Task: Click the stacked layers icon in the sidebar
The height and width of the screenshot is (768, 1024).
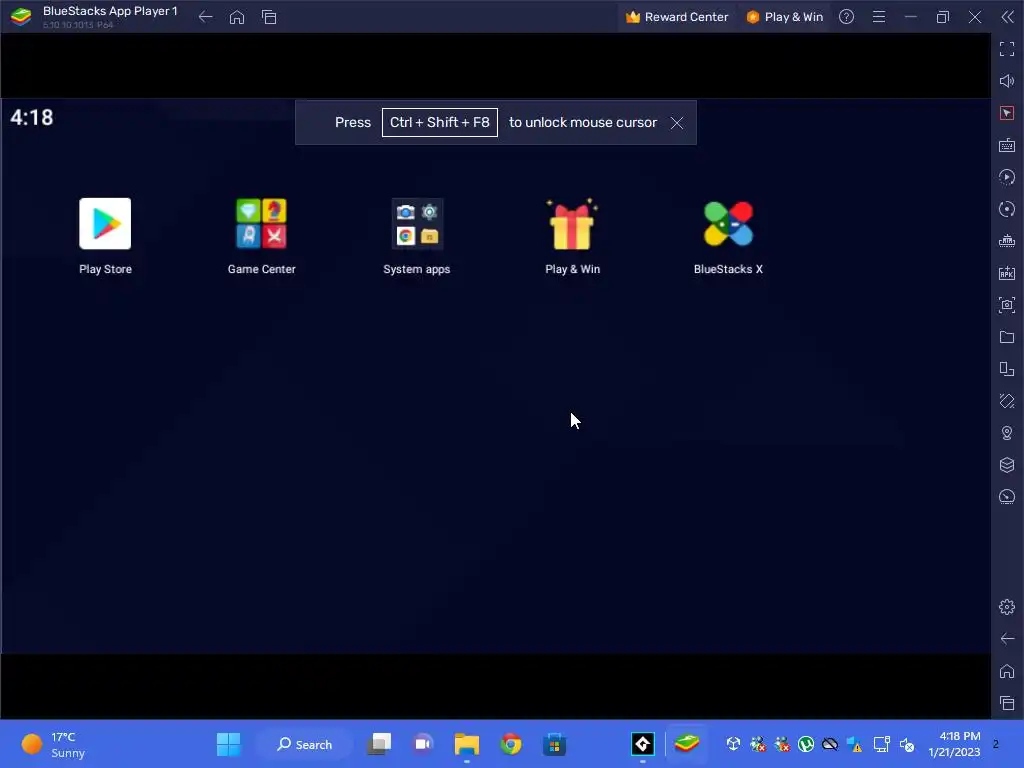Action: click(x=1007, y=465)
